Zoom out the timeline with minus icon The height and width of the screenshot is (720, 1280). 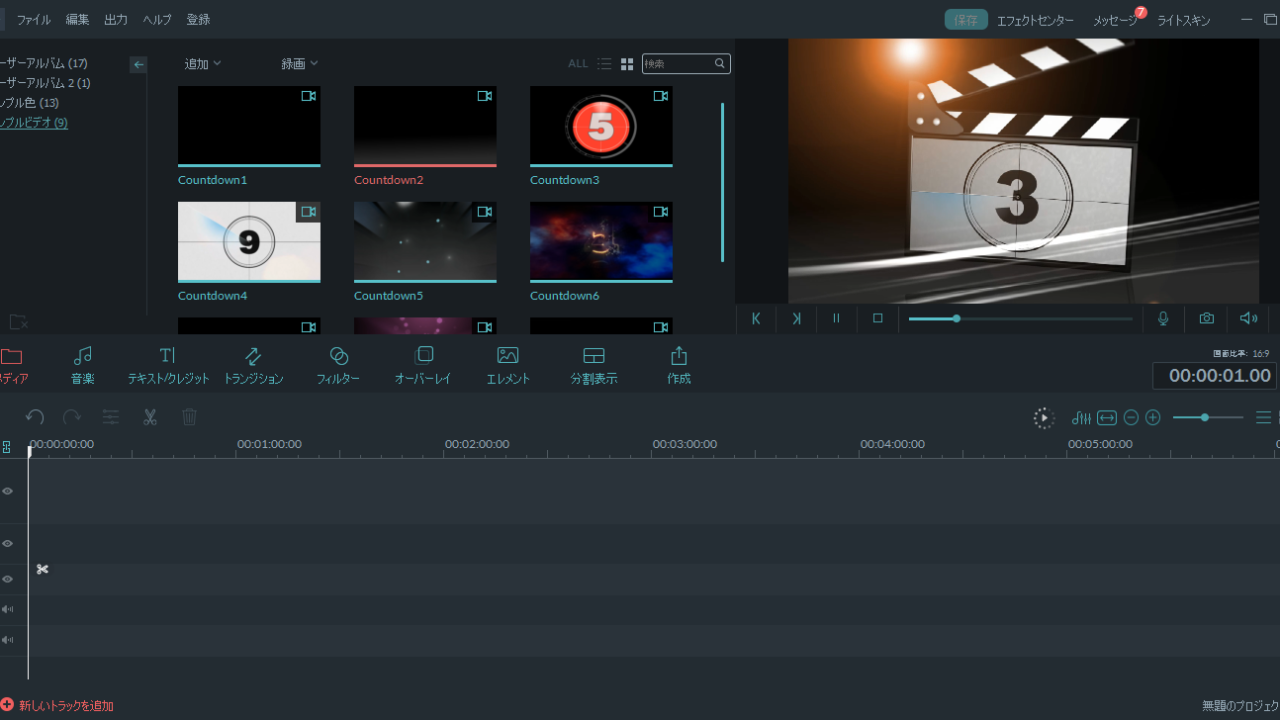(x=1131, y=418)
